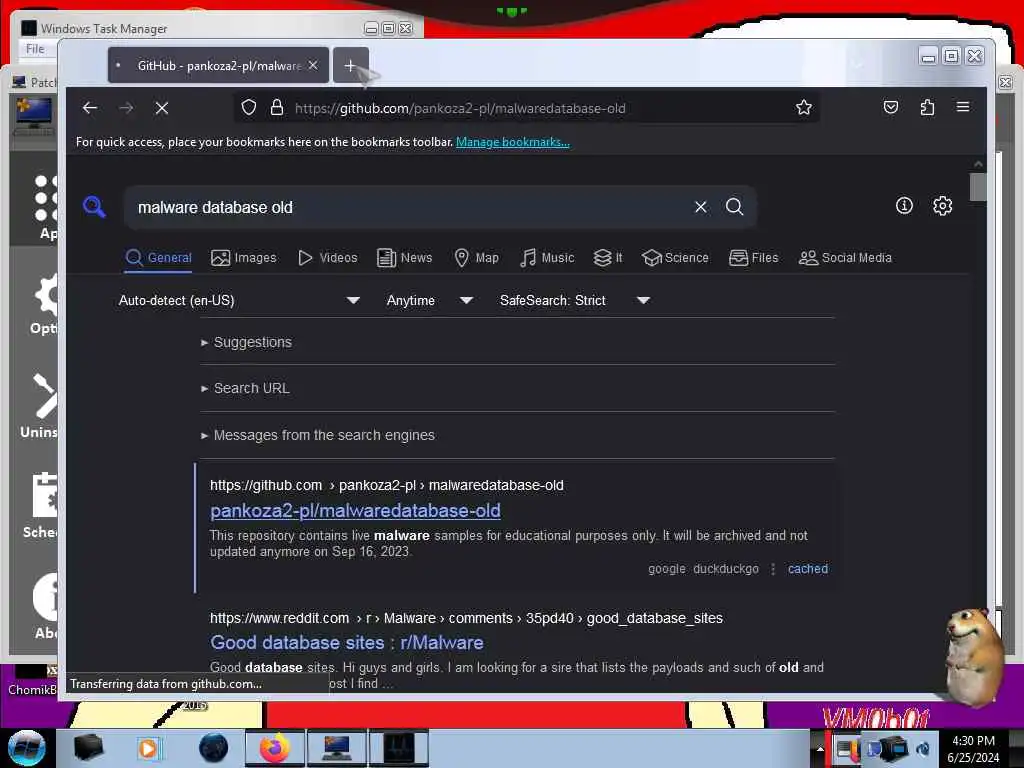The height and width of the screenshot is (768, 1024).
Task: Switch to the Images search category
Action: click(x=244, y=258)
